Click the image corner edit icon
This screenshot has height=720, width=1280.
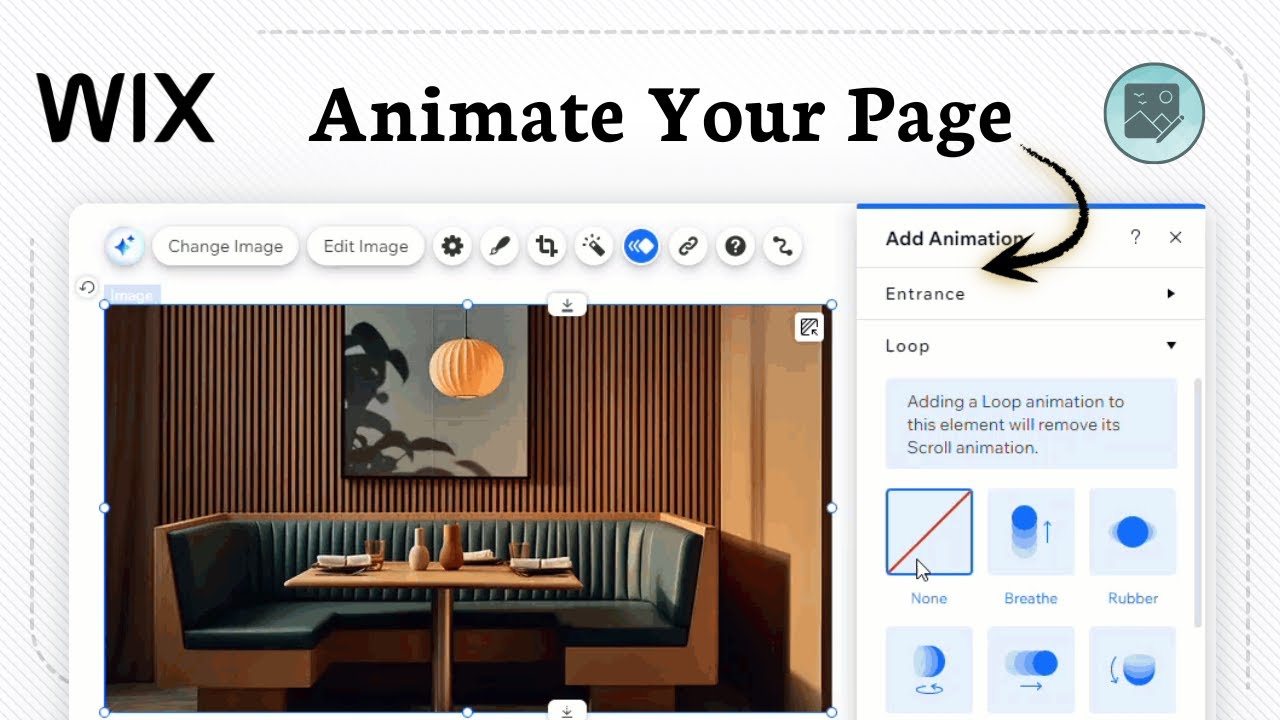[x=809, y=327]
